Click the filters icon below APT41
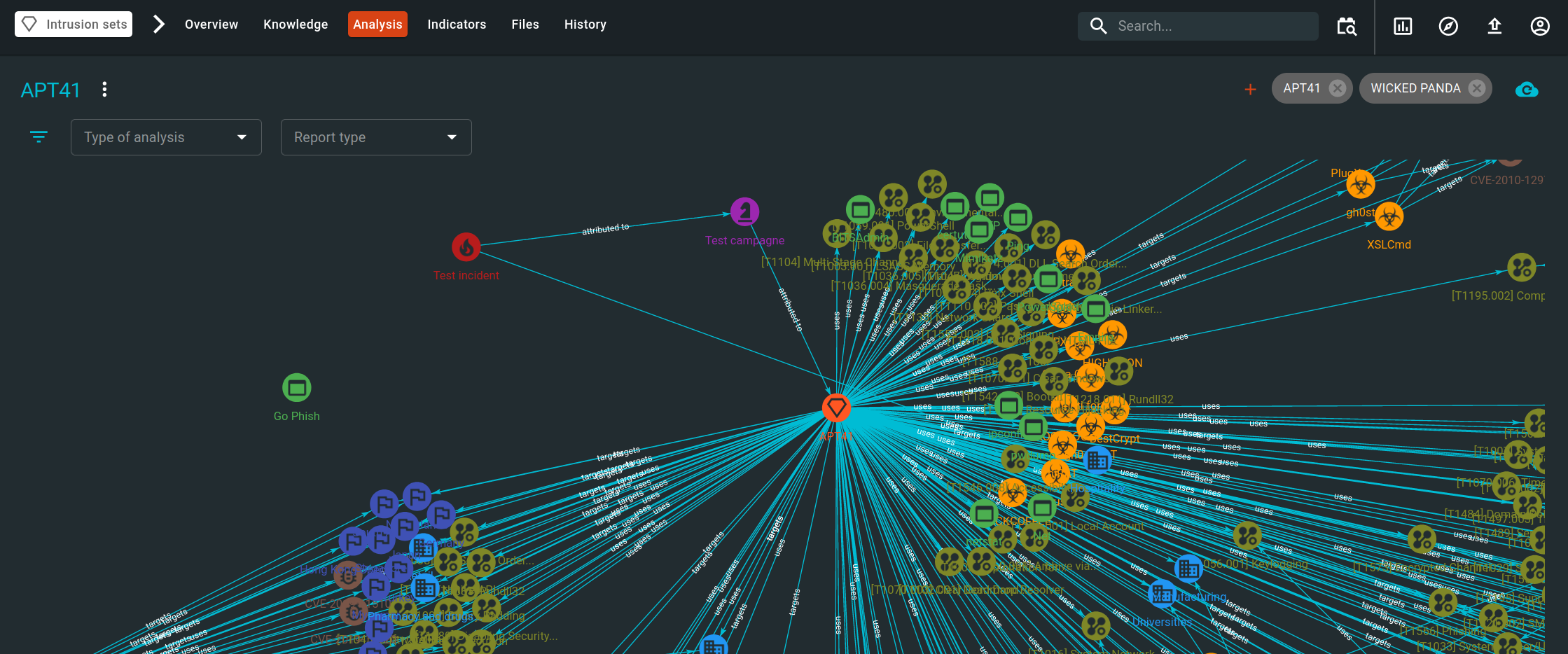Image resolution: width=1568 pixels, height=654 pixels. coord(39,137)
